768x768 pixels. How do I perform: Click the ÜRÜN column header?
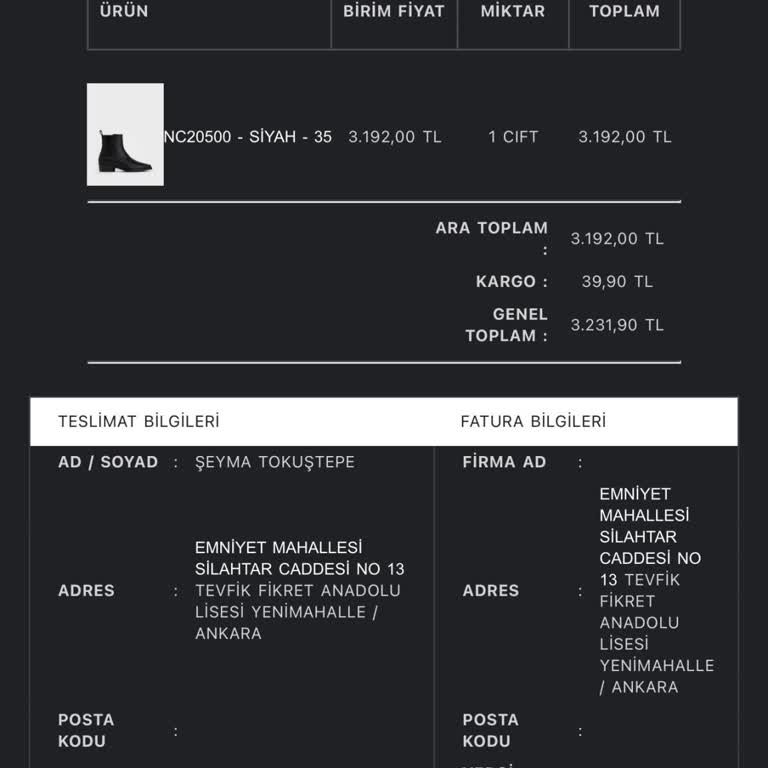click(x=124, y=11)
